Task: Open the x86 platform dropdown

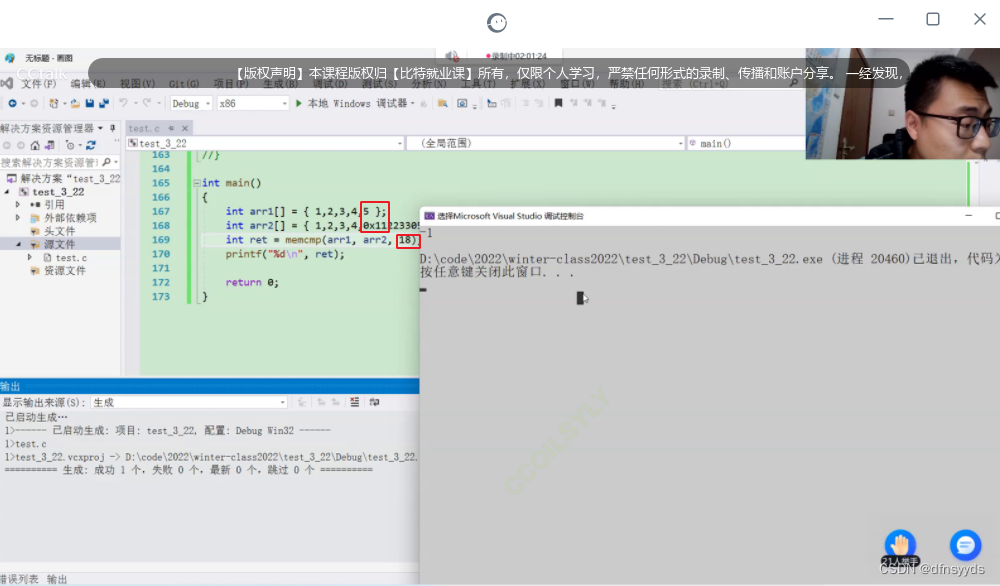Action: coord(253,103)
